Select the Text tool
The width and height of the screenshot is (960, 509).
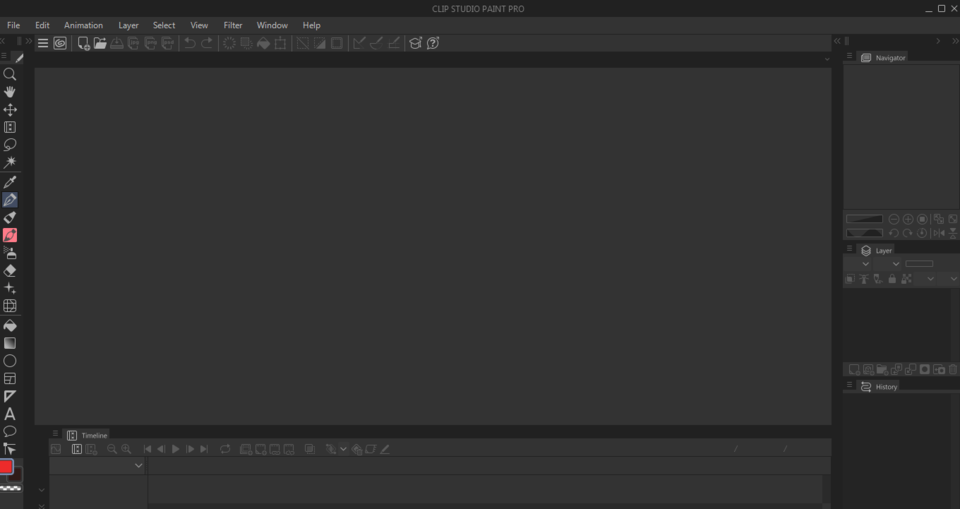click(10, 414)
